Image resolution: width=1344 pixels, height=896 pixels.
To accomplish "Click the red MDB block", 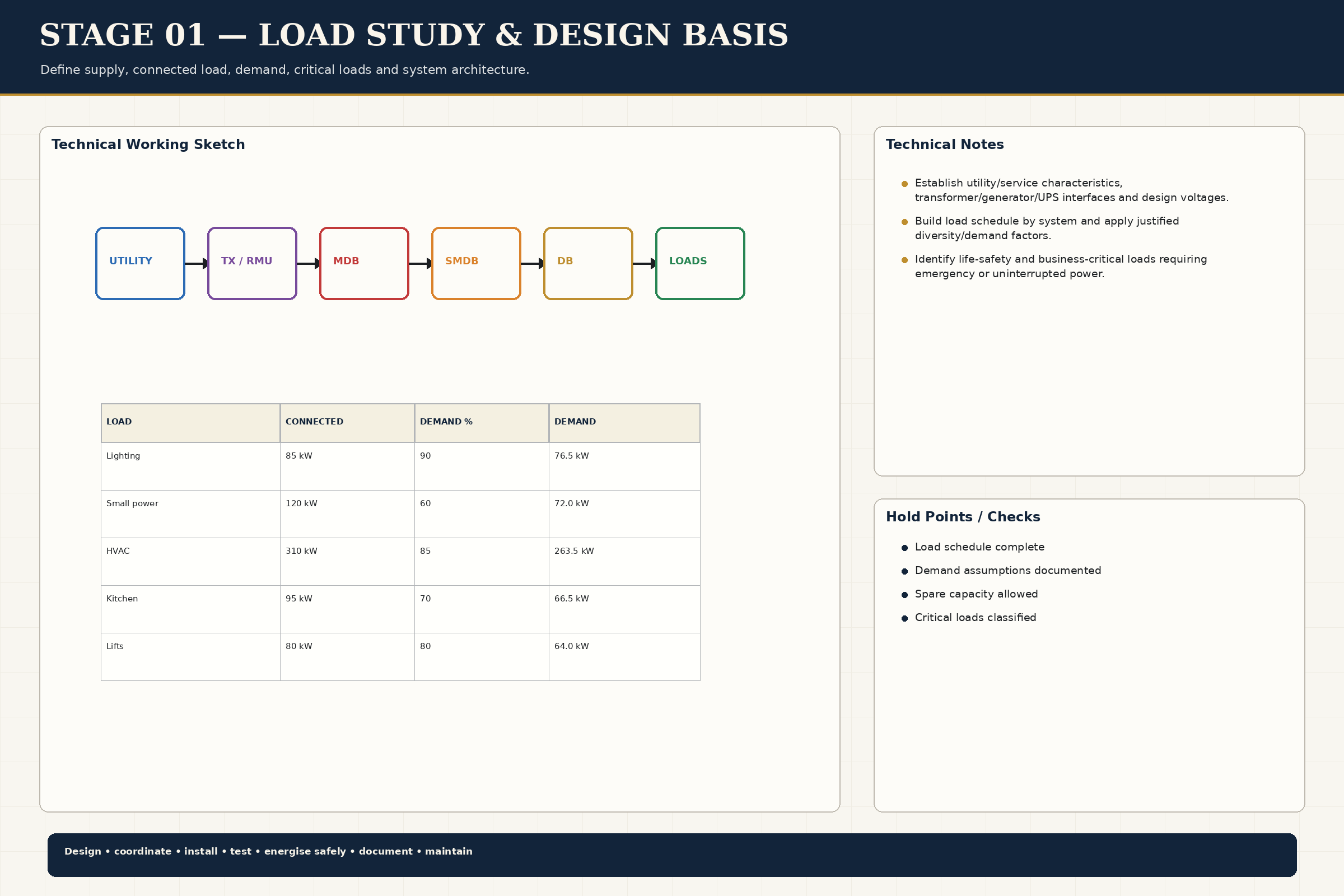I will 364,263.
